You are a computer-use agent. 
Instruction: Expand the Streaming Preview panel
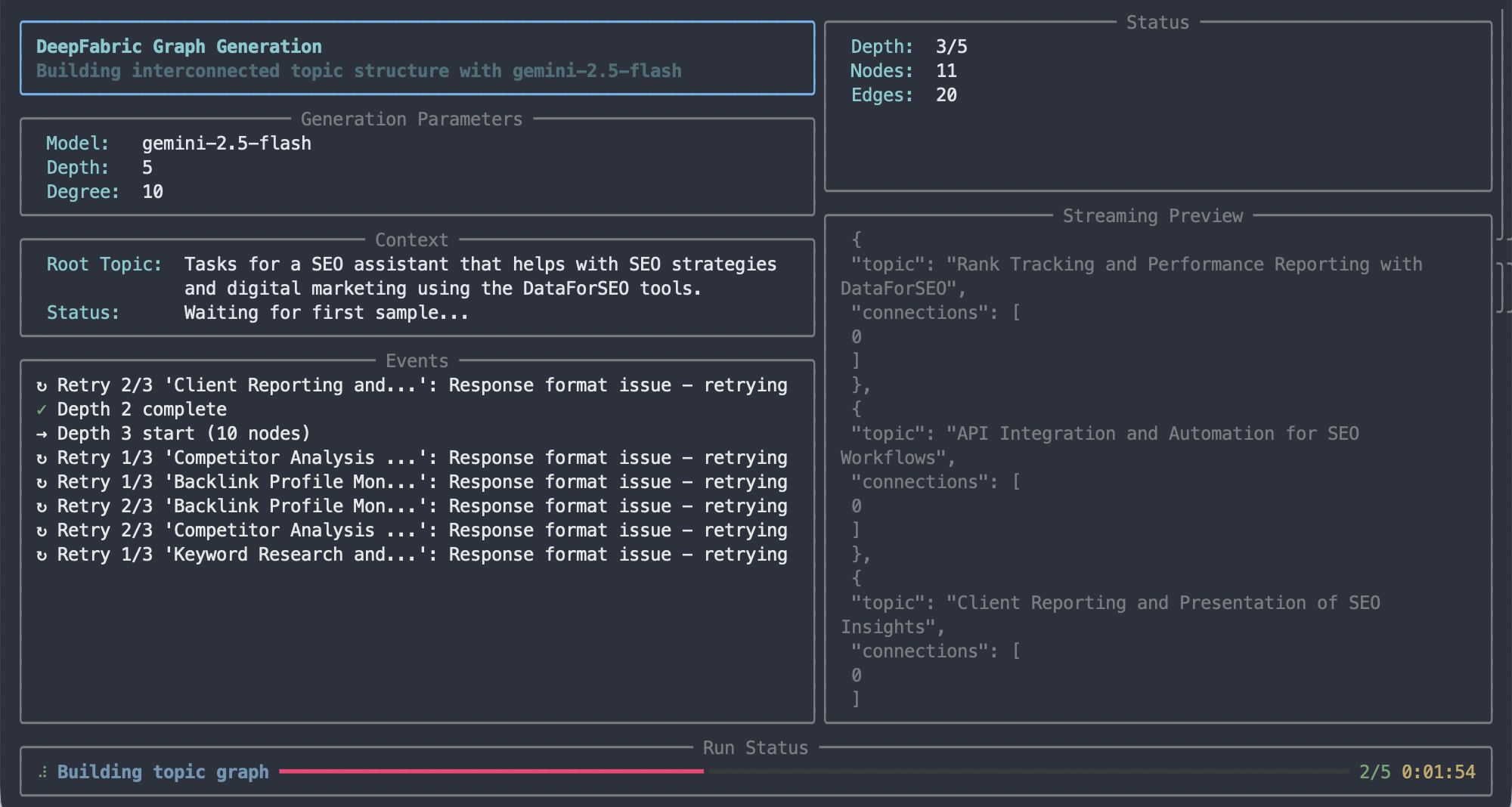coord(1154,215)
